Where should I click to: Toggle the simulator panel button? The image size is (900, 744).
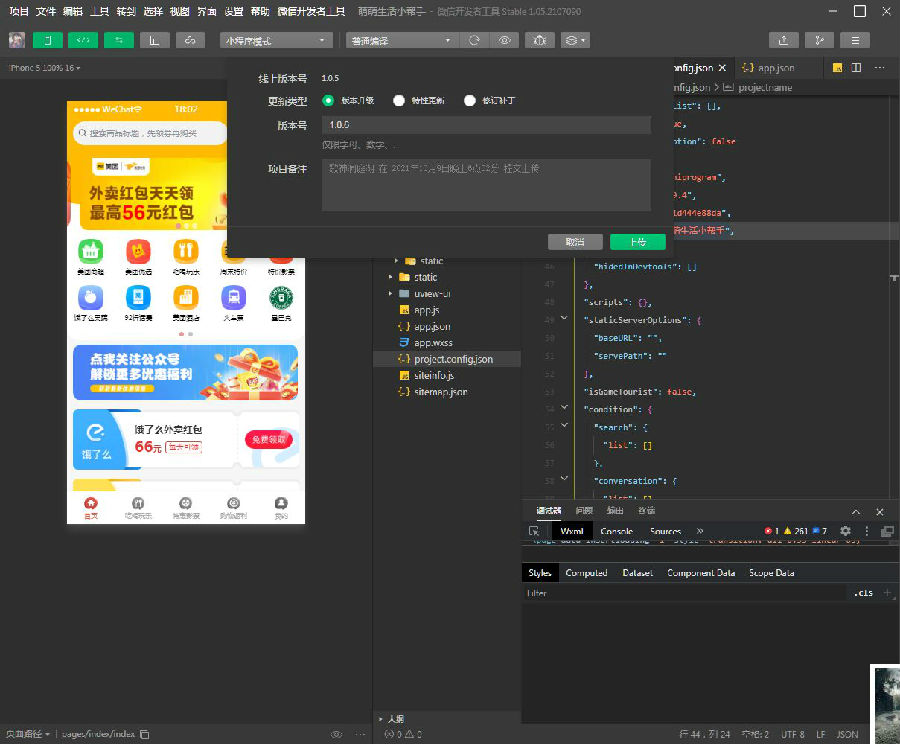[48, 40]
